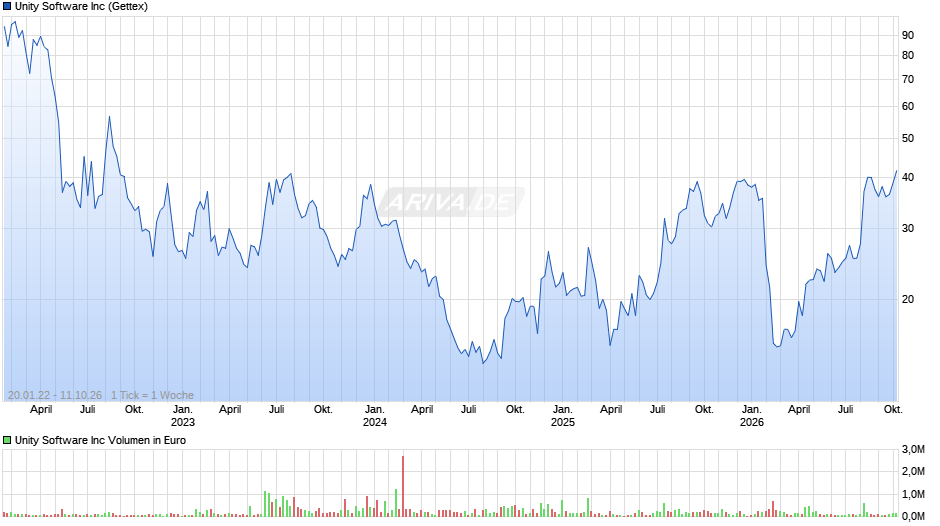Click the Jan. 2024 time axis label

[375, 416]
